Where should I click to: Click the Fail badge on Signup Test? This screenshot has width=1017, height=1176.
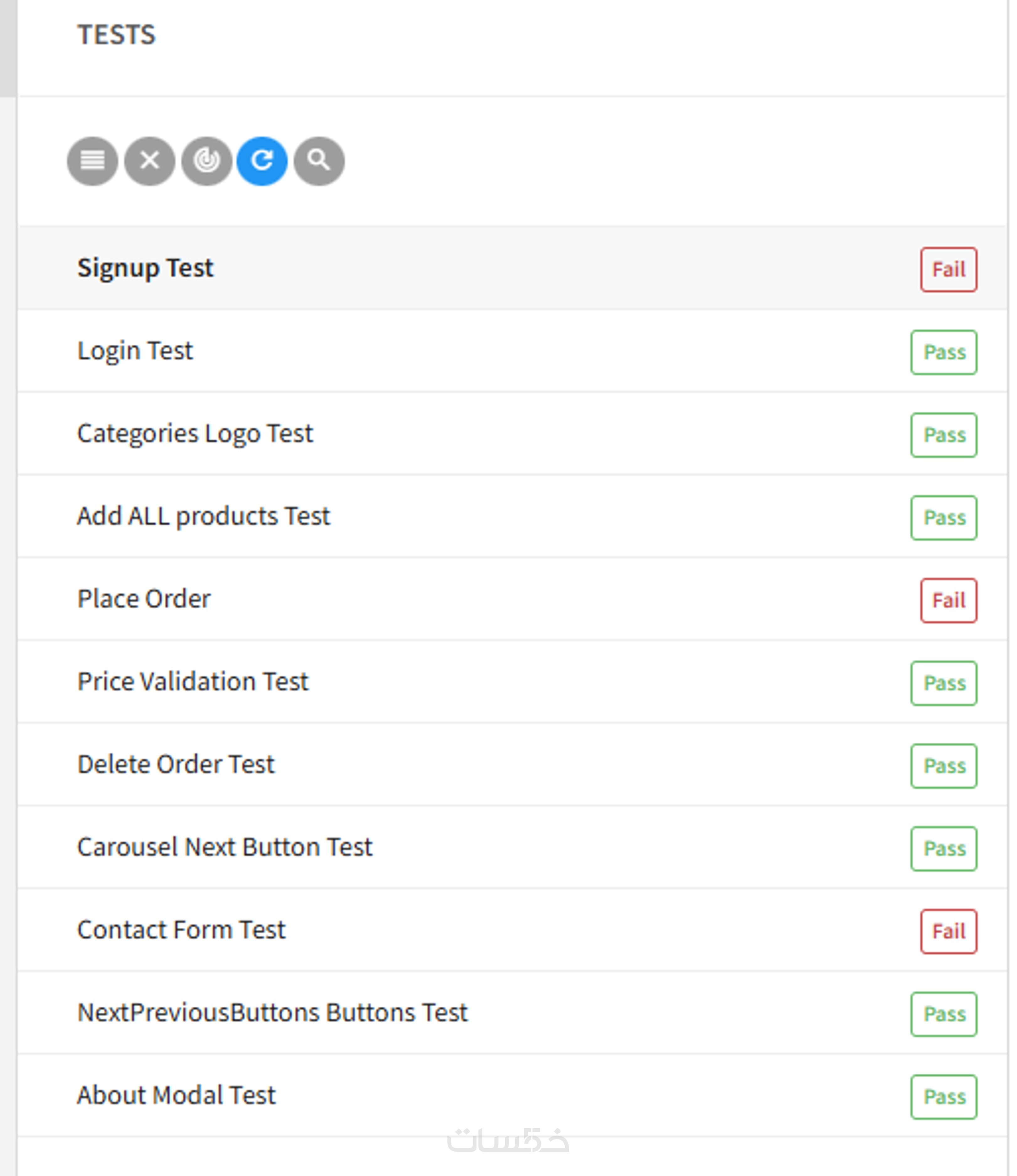pyautogui.click(x=948, y=270)
